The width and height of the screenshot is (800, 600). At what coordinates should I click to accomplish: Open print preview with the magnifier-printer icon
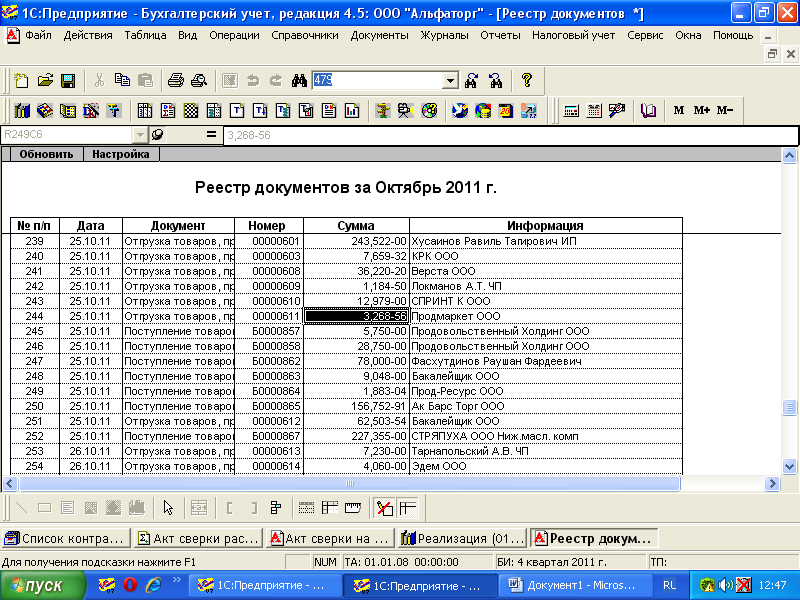click(x=198, y=81)
